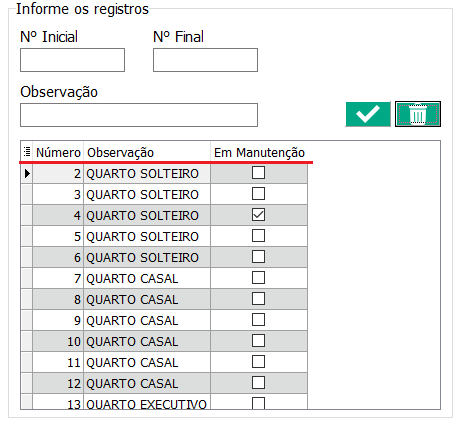Click into the Observação text field
This screenshot has height=424, width=464.
click(139, 115)
